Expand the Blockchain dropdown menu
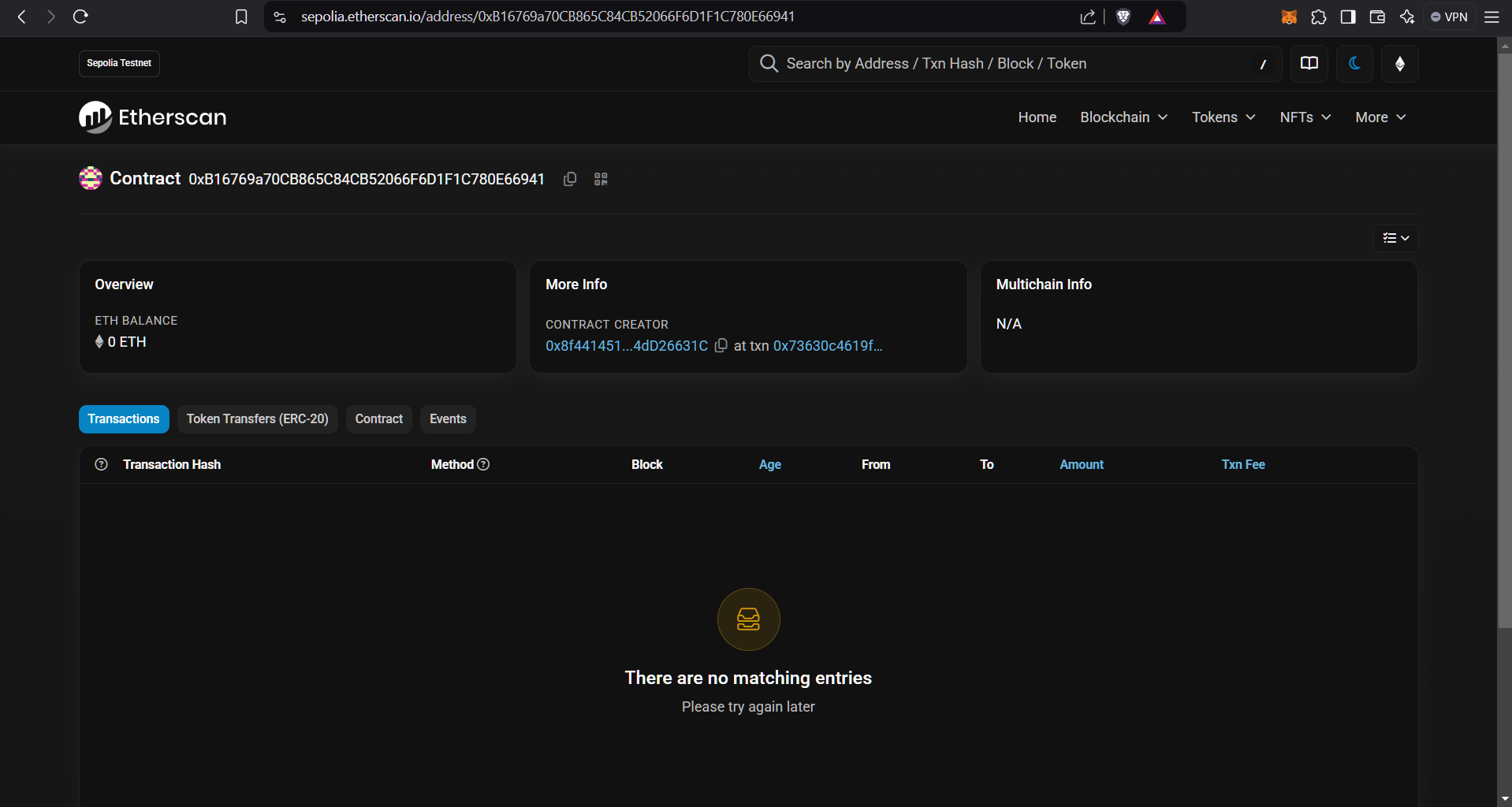Image resolution: width=1512 pixels, height=807 pixels. (x=1123, y=117)
